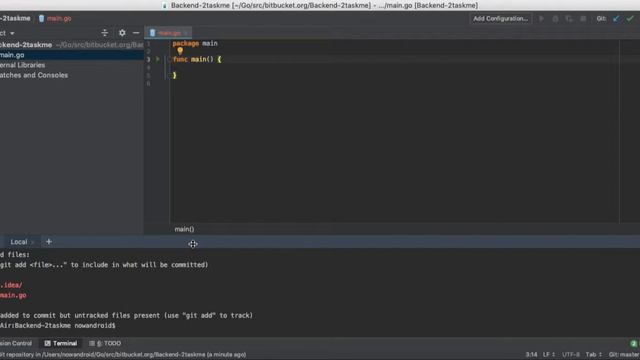Screen dimensions: 640x360
Task: Click main.go file icon in breadcrumb bar
Action: 41,18
